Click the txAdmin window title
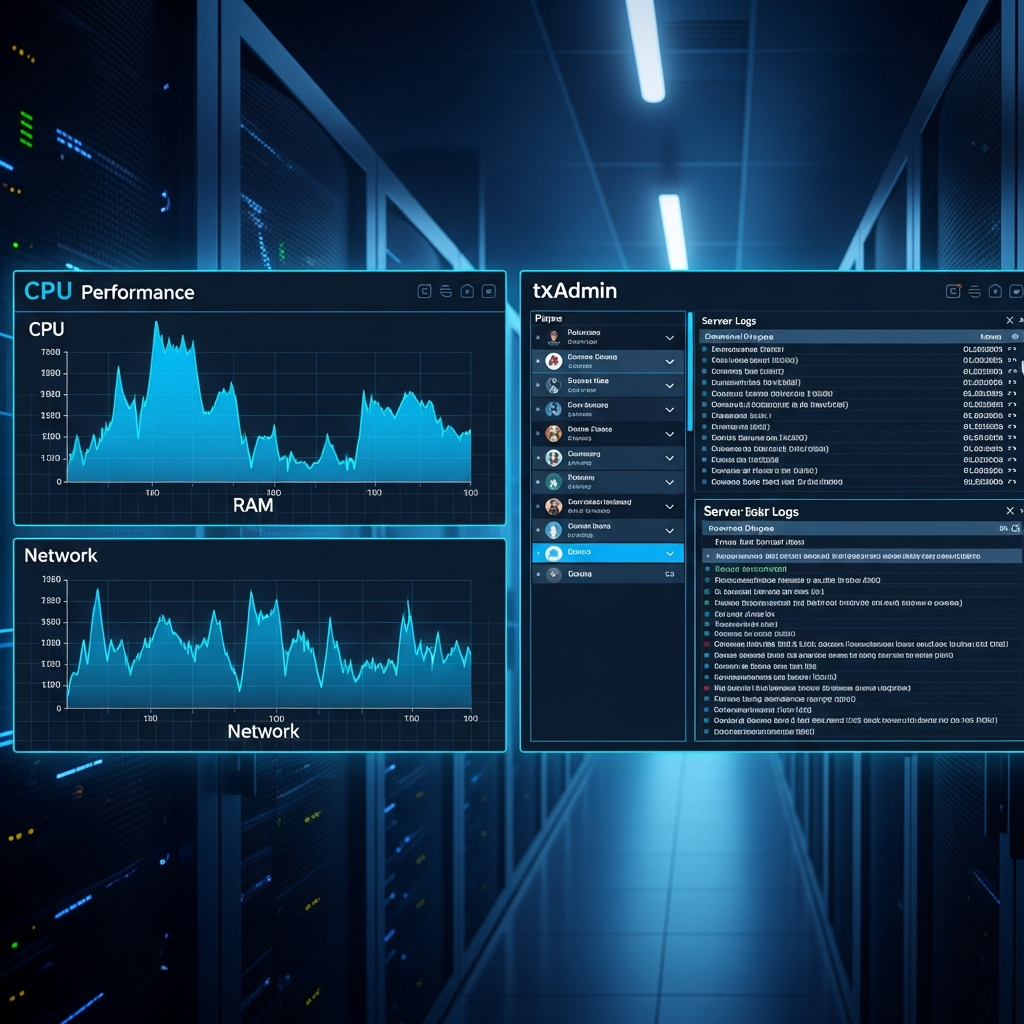The width and height of the screenshot is (1024, 1024). coord(575,291)
